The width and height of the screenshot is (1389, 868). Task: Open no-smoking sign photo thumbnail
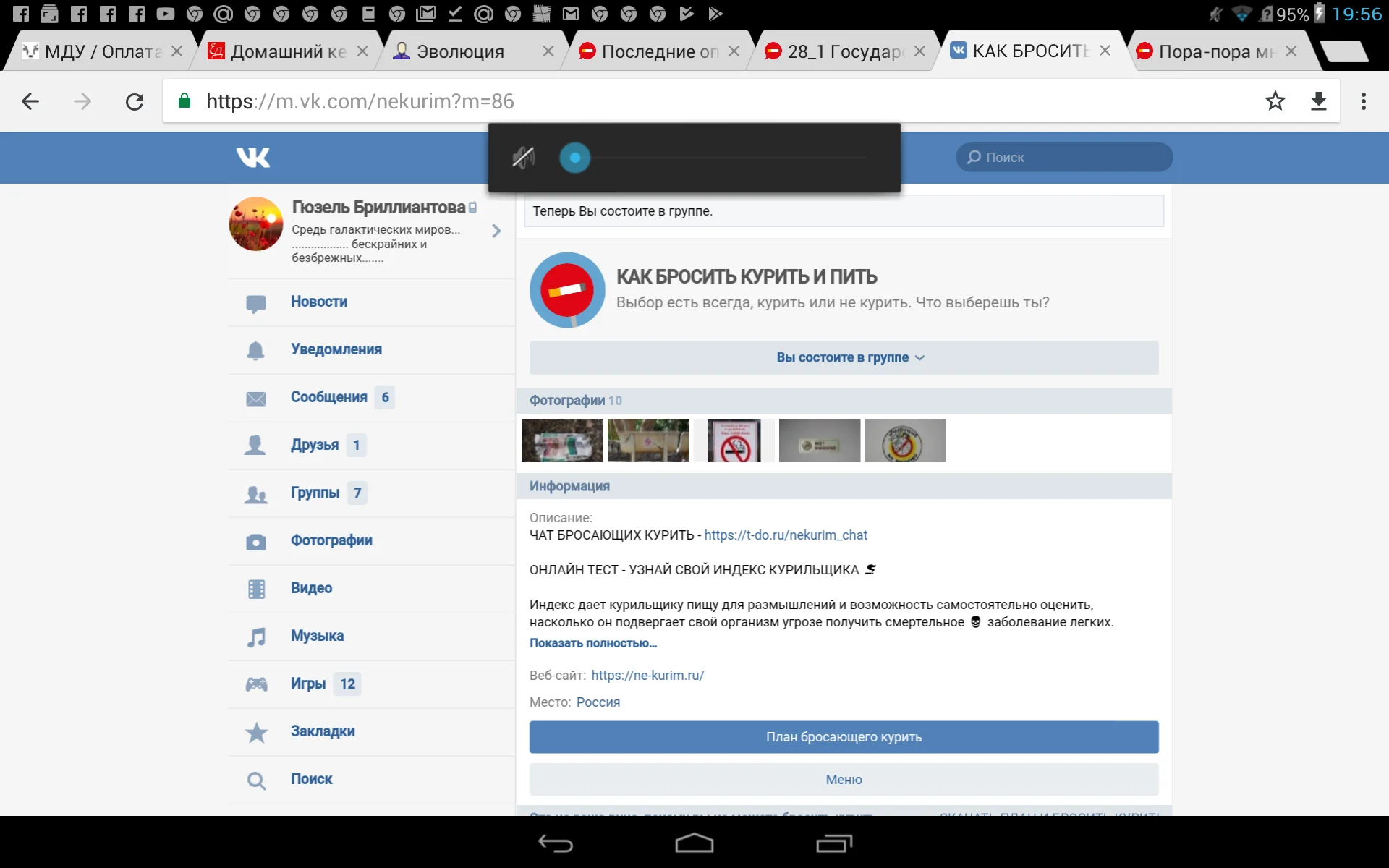(x=734, y=441)
